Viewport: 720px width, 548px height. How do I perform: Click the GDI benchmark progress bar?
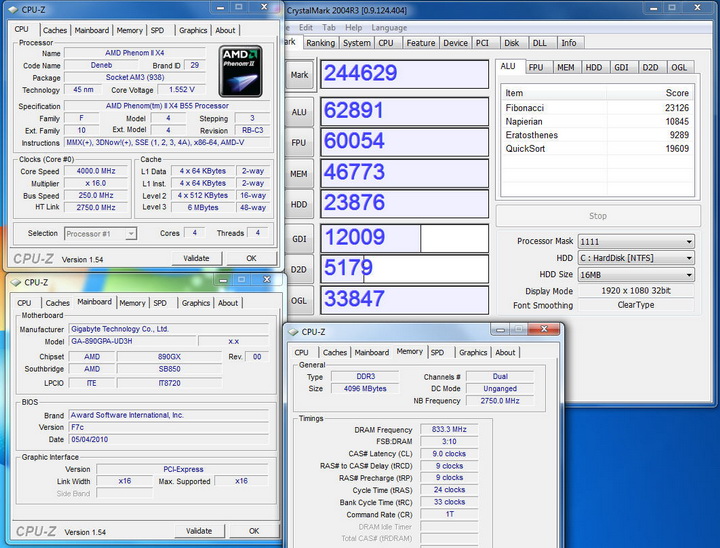[x=403, y=238]
